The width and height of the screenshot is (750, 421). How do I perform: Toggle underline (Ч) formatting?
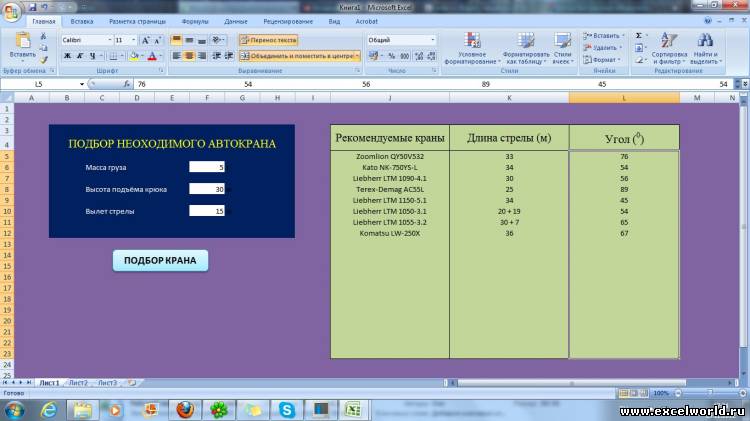pyautogui.click(x=92, y=56)
